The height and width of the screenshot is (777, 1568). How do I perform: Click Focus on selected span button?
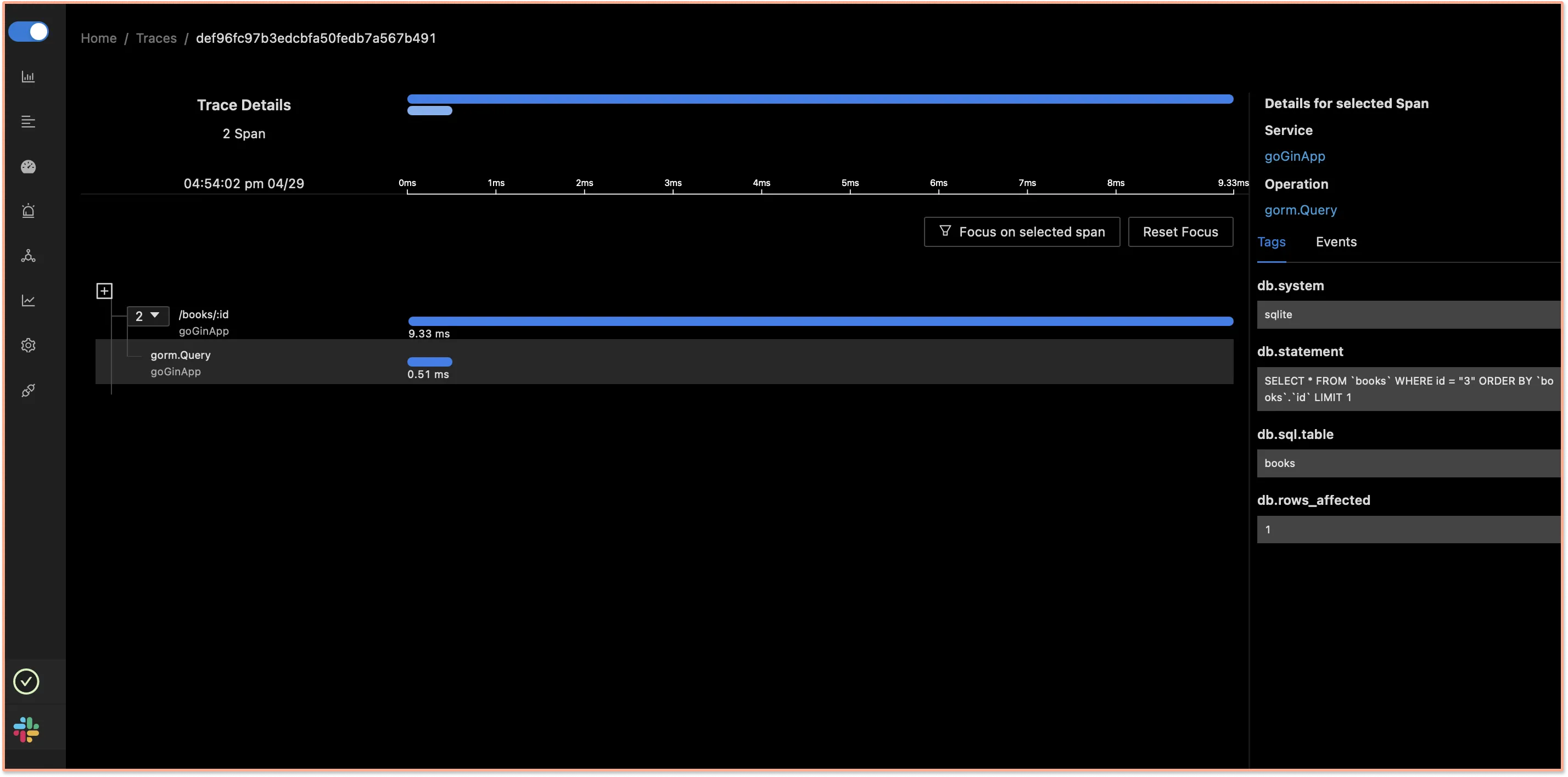(1021, 232)
